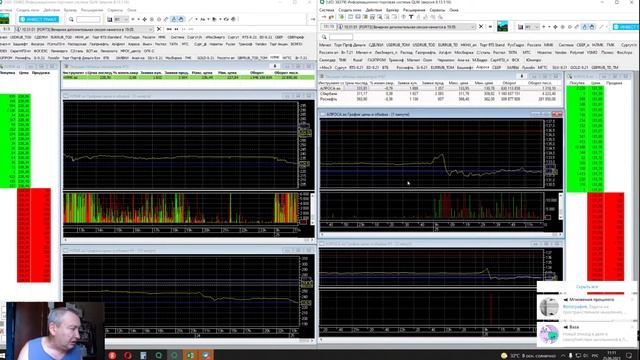The height and width of the screenshot is (360, 640).
Task: Select the green НЛМК row in left table
Action: (189, 77)
